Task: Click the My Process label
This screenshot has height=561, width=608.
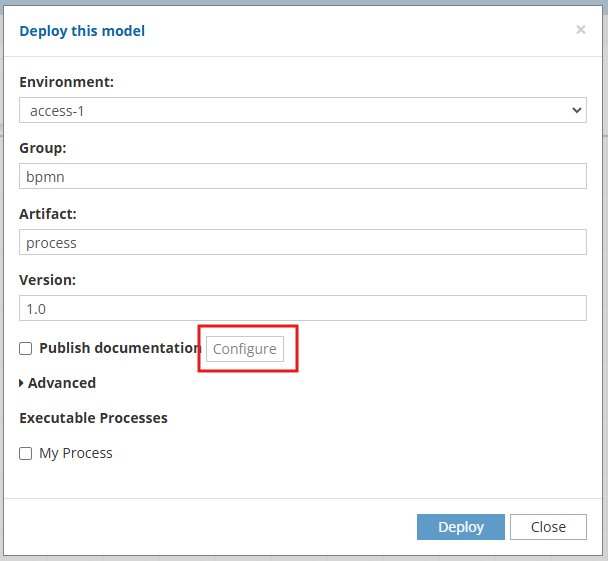Action: [x=76, y=453]
